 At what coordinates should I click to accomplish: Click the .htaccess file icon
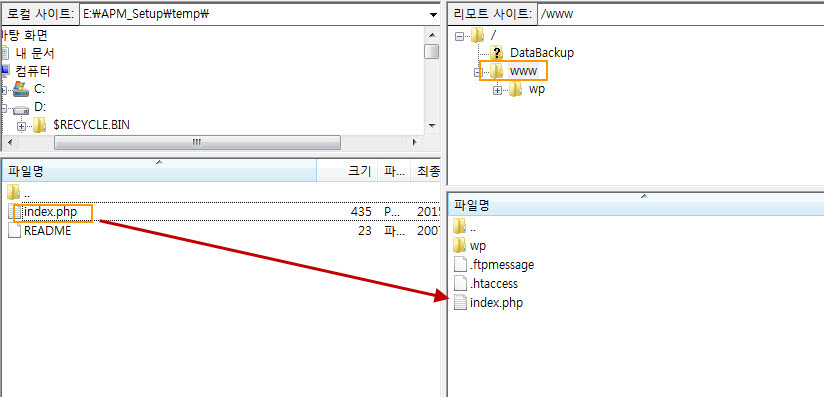(x=460, y=284)
